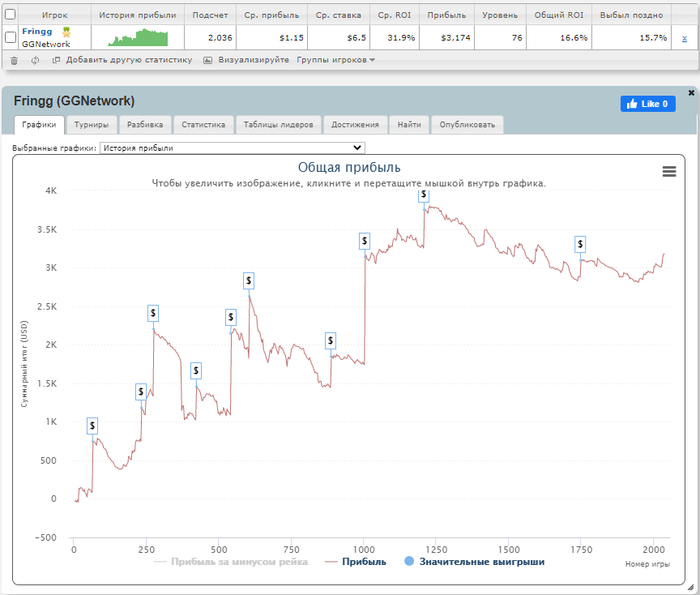Sort by История прибыли column header
This screenshot has height=595, width=700.
138,15
